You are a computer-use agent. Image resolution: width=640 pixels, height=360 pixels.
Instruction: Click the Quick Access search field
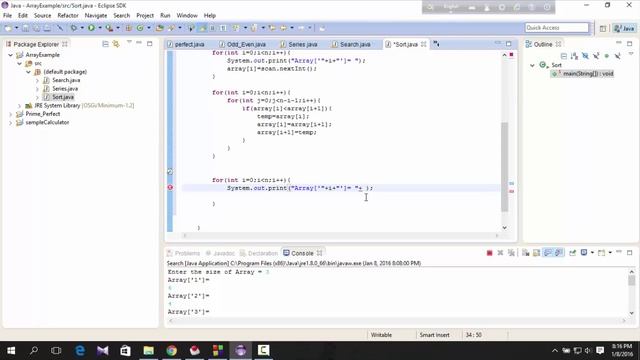click(x=557, y=27)
